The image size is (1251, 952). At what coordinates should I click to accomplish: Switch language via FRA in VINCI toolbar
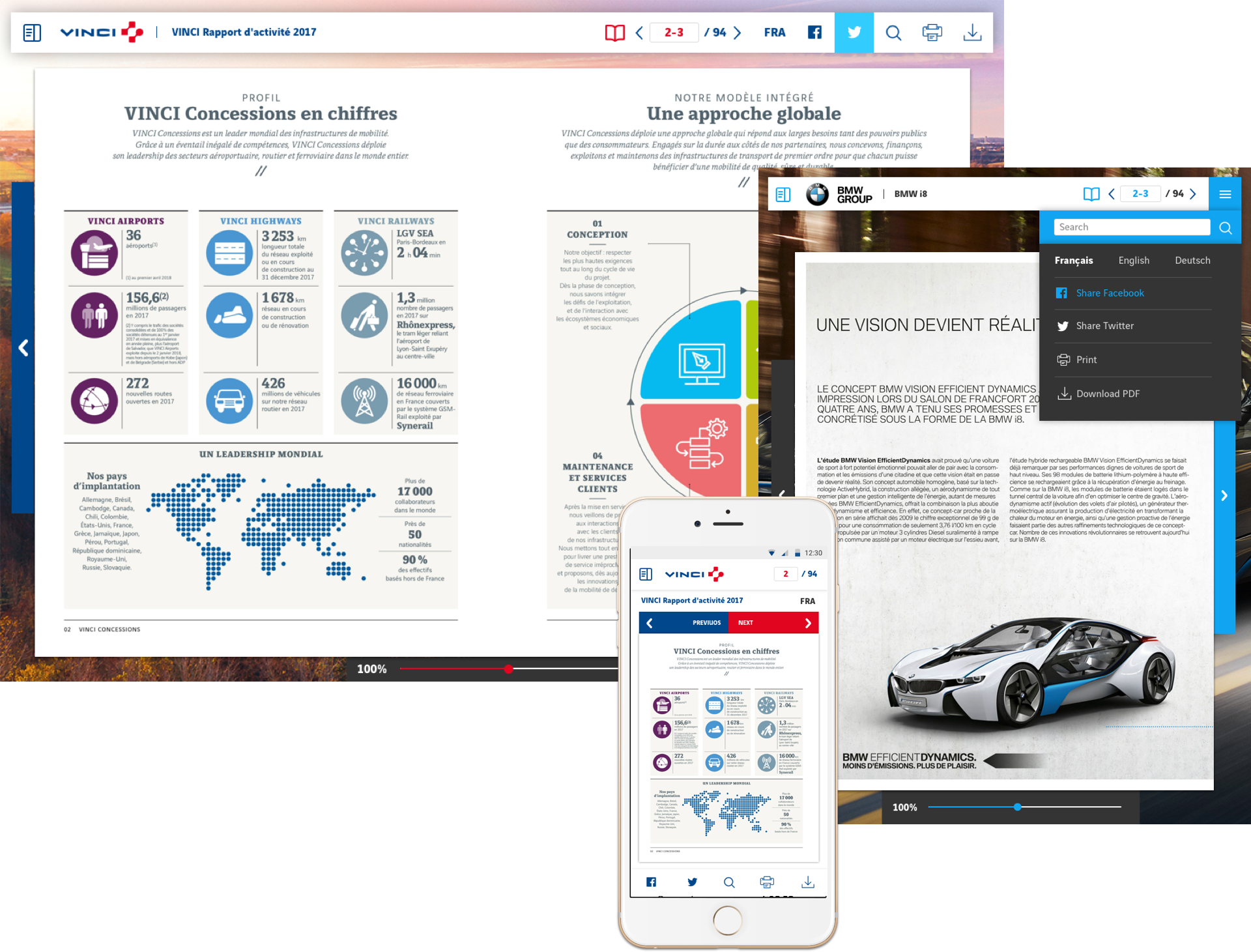[x=775, y=33]
